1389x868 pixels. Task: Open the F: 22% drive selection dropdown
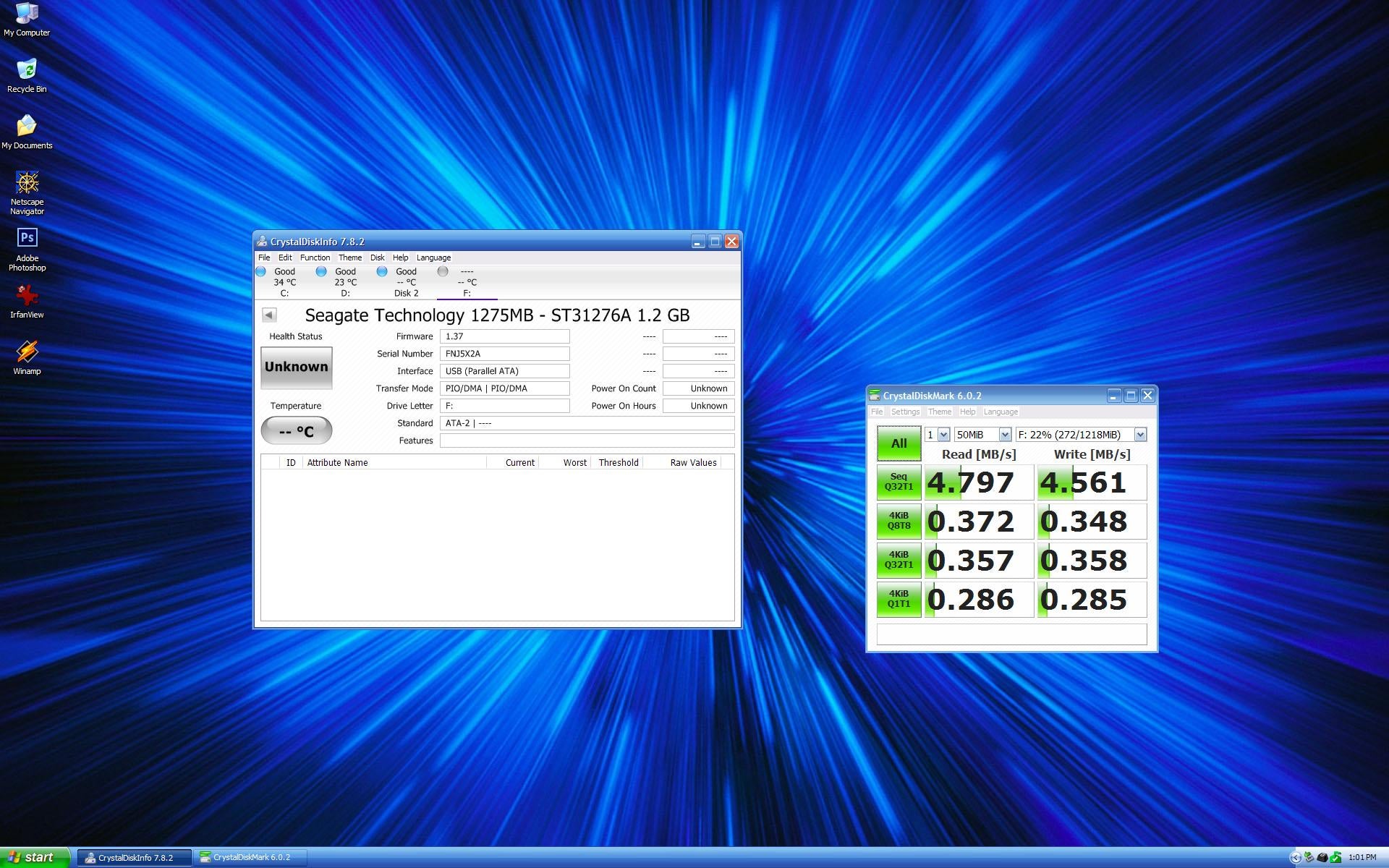coord(1081,435)
